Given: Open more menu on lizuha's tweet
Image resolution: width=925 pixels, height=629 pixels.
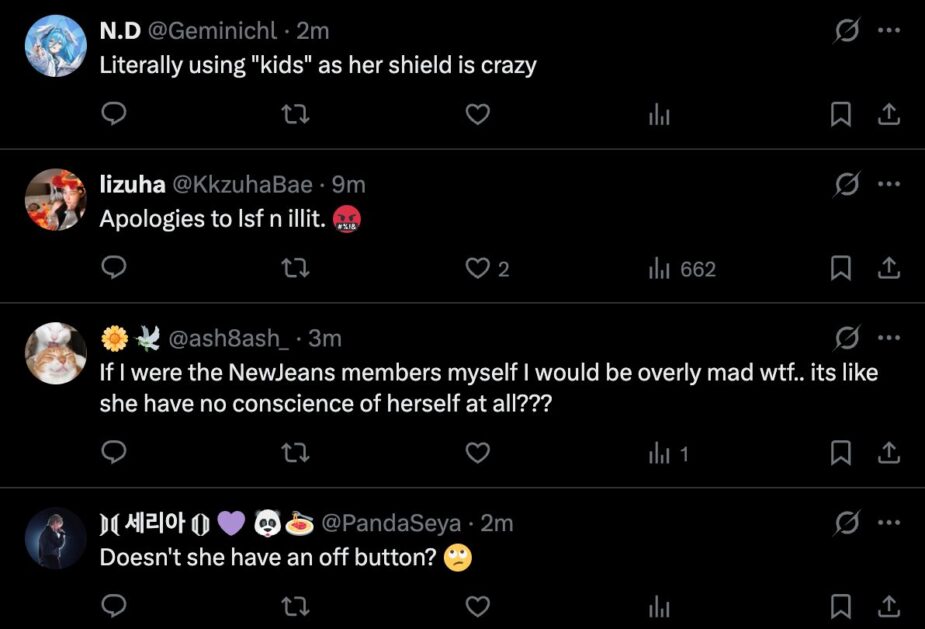Looking at the screenshot, I should (887, 185).
